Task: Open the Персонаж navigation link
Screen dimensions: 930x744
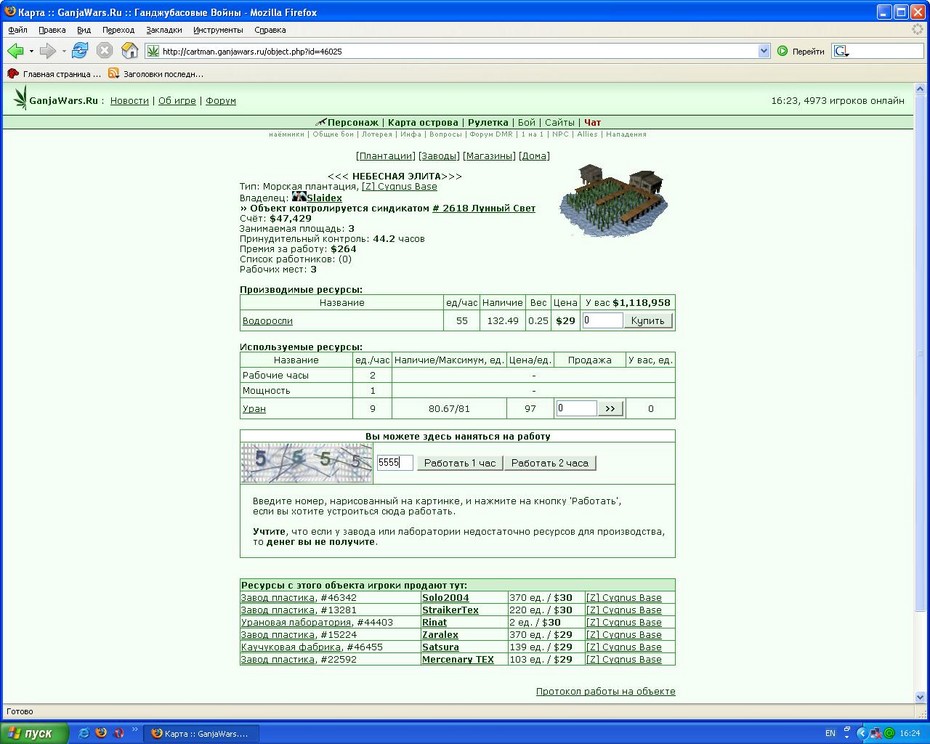Action: tap(352, 122)
